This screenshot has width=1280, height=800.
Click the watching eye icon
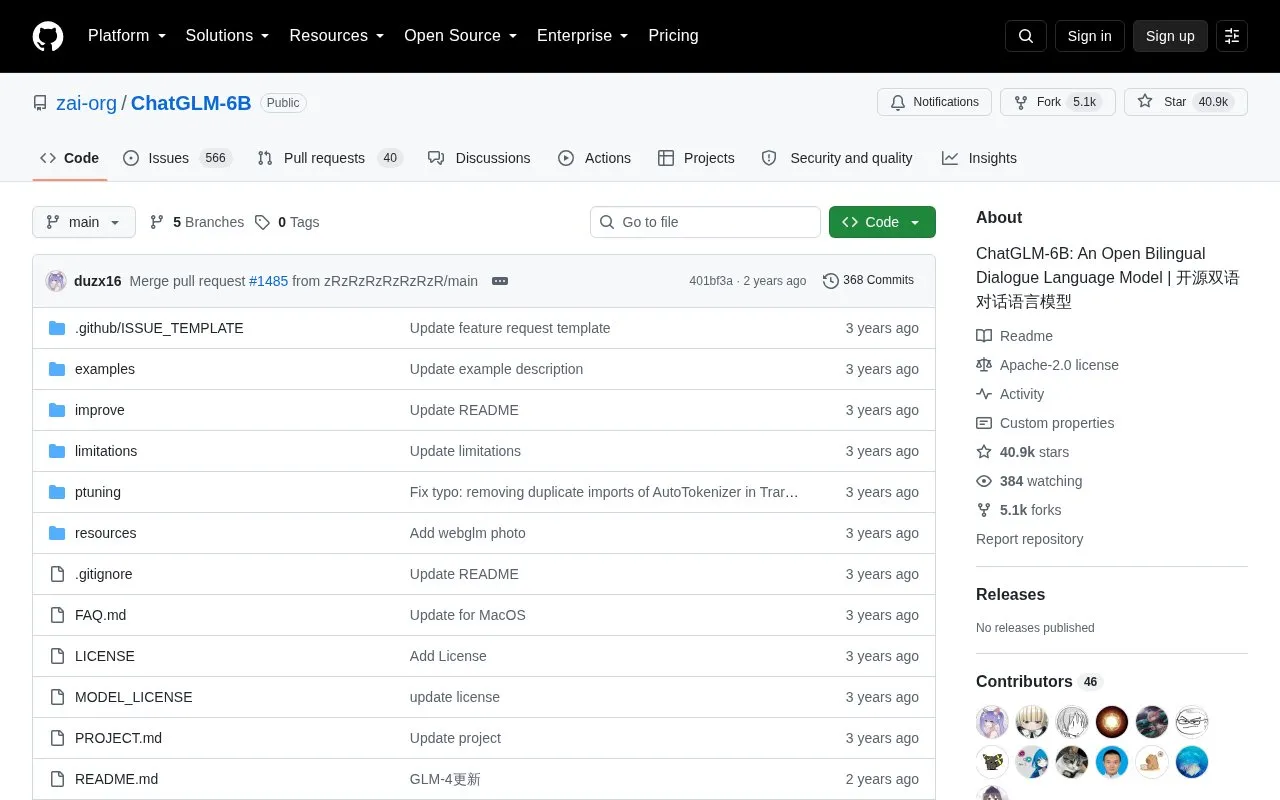984,481
